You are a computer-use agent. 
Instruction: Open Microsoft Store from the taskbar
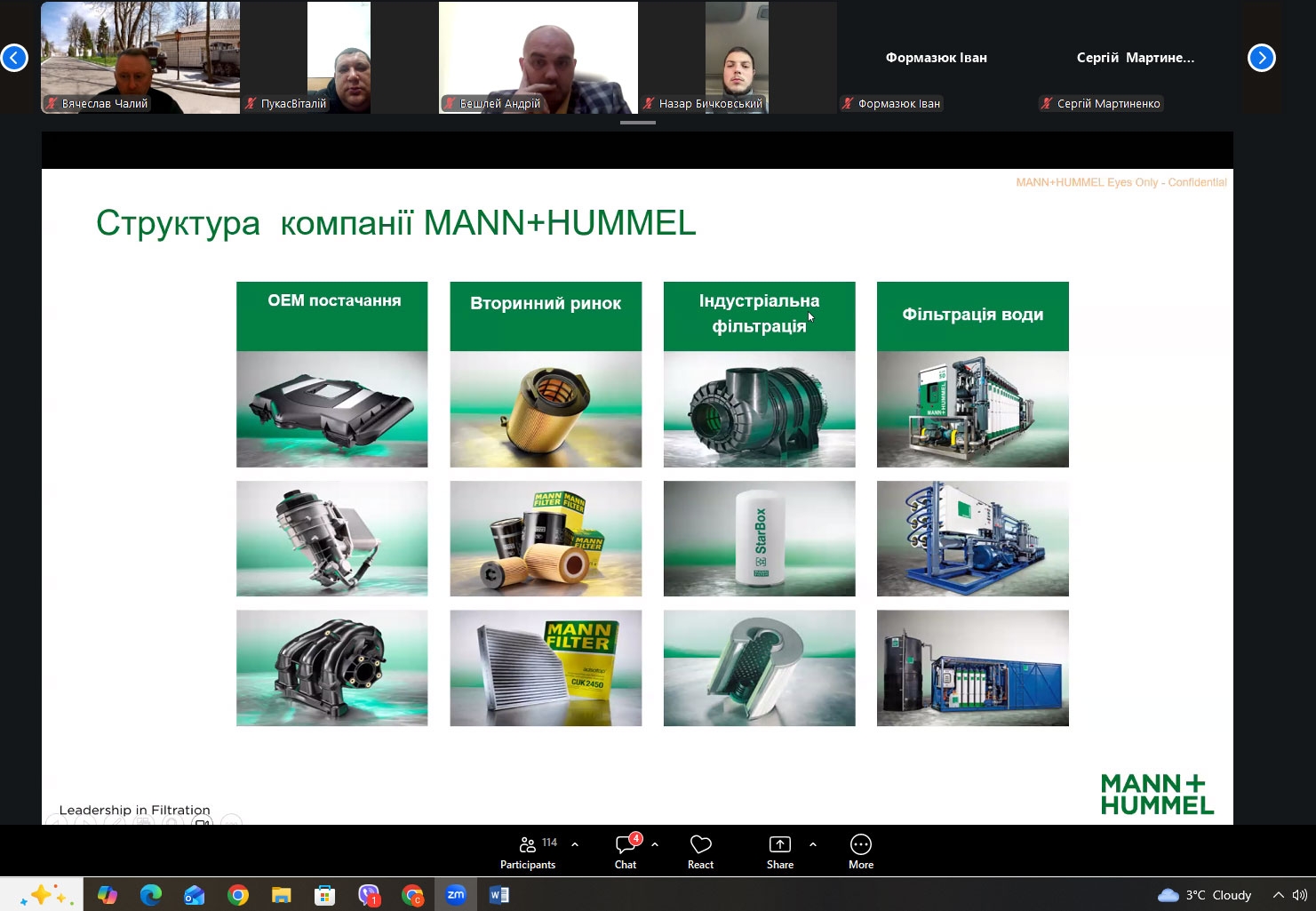tap(325, 895)
